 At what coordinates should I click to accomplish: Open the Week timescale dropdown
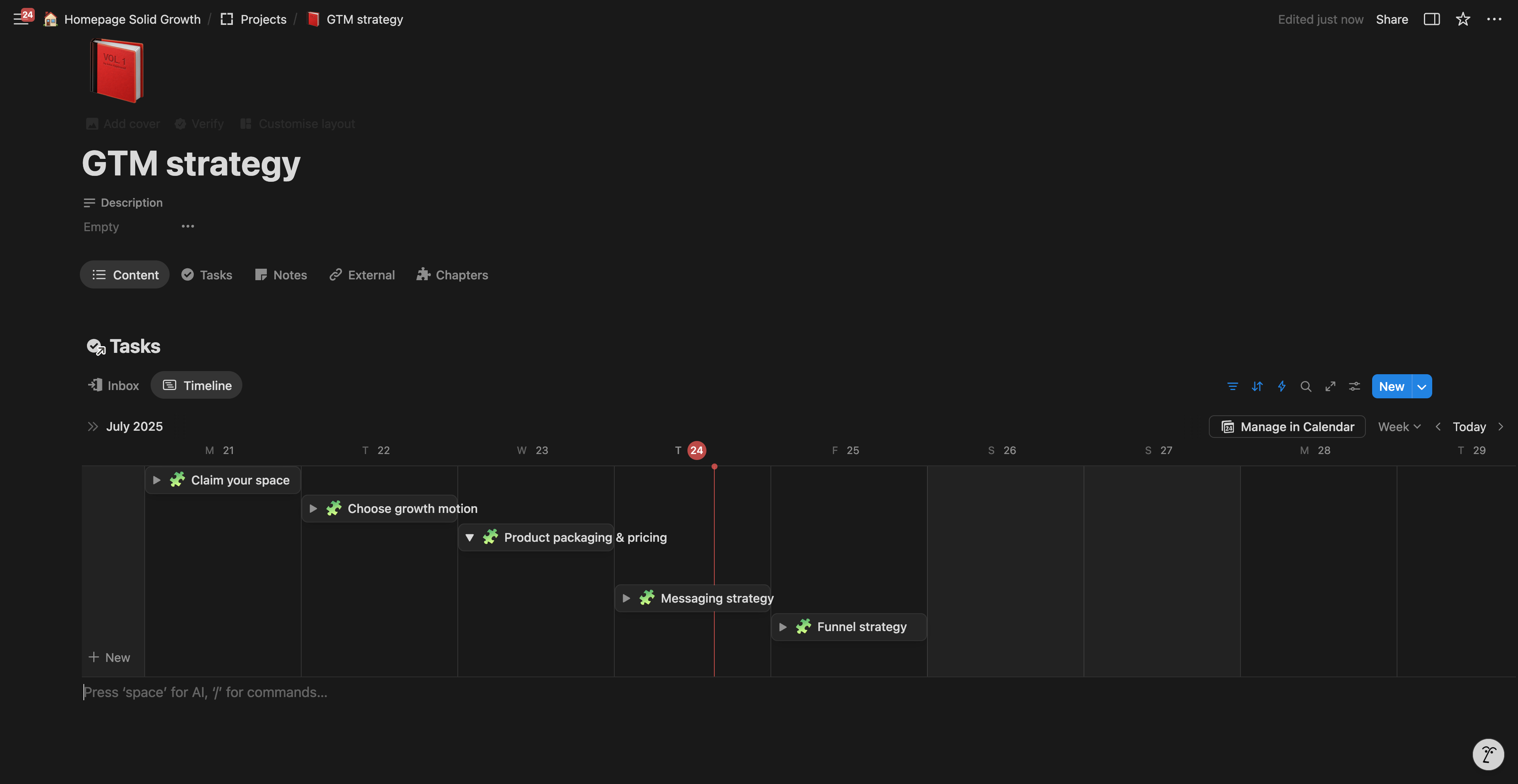point(1399,426)
